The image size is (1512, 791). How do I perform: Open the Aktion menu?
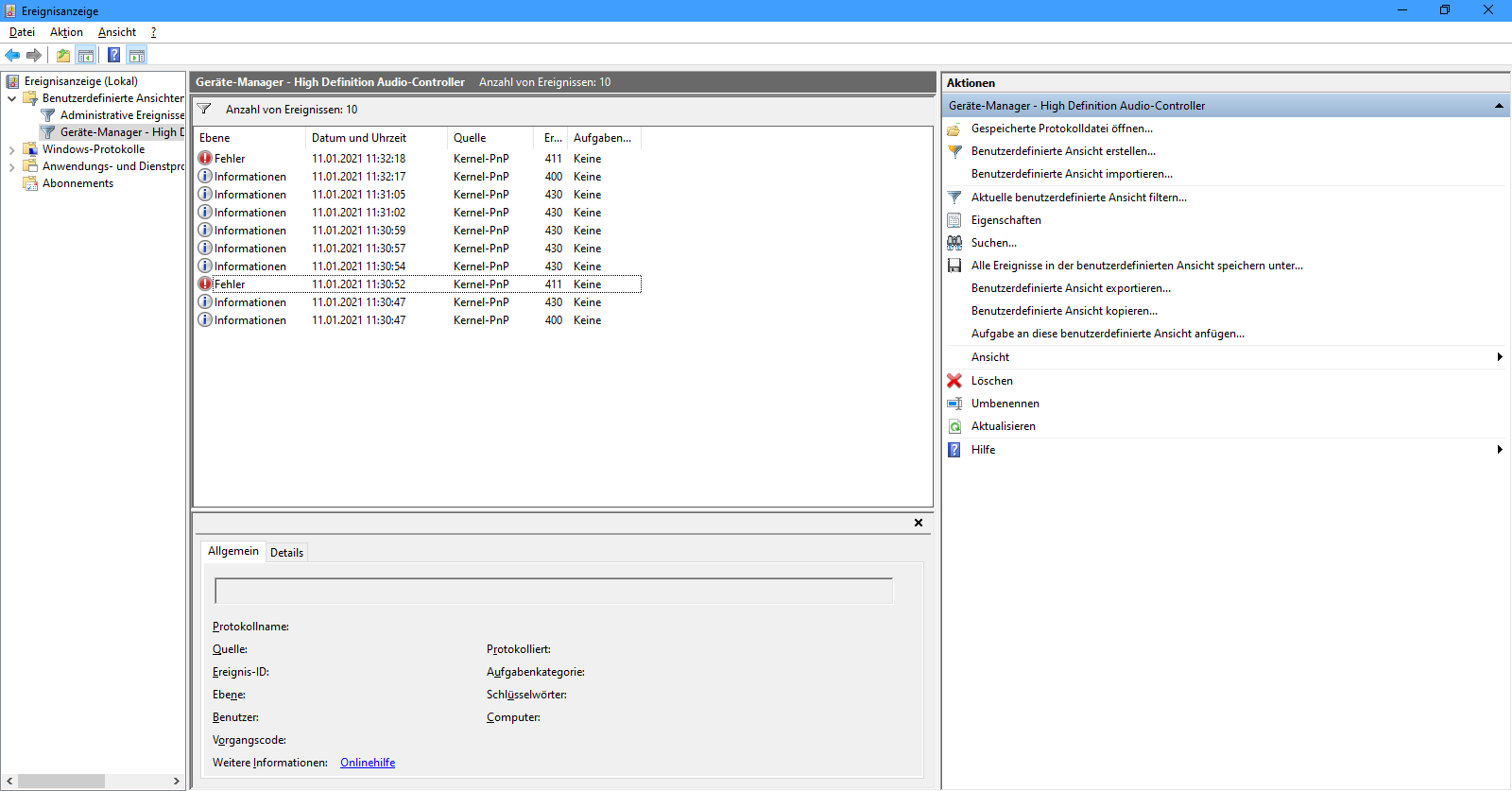coord(66,32)
